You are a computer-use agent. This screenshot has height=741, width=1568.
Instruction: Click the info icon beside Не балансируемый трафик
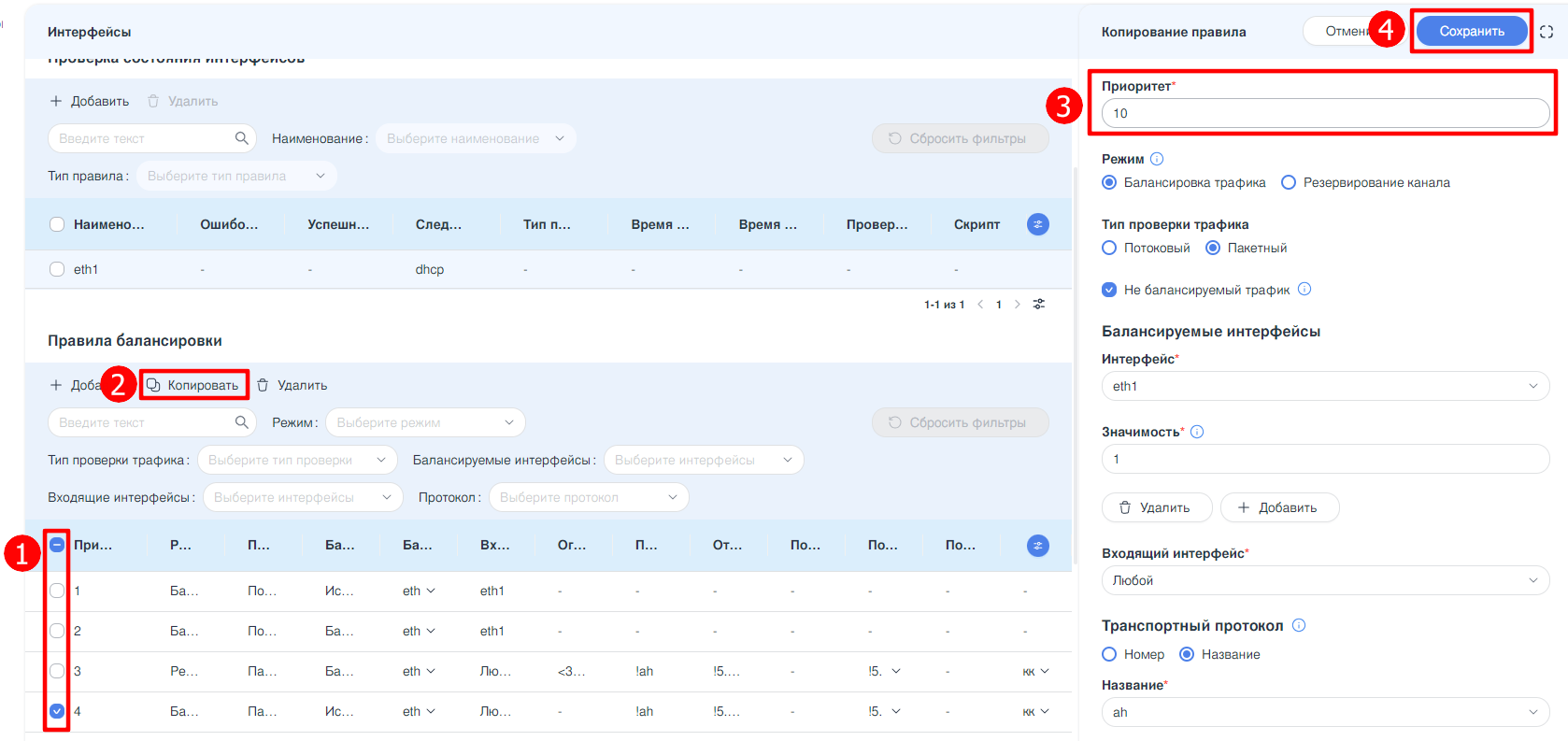(x=1304, y=290)
